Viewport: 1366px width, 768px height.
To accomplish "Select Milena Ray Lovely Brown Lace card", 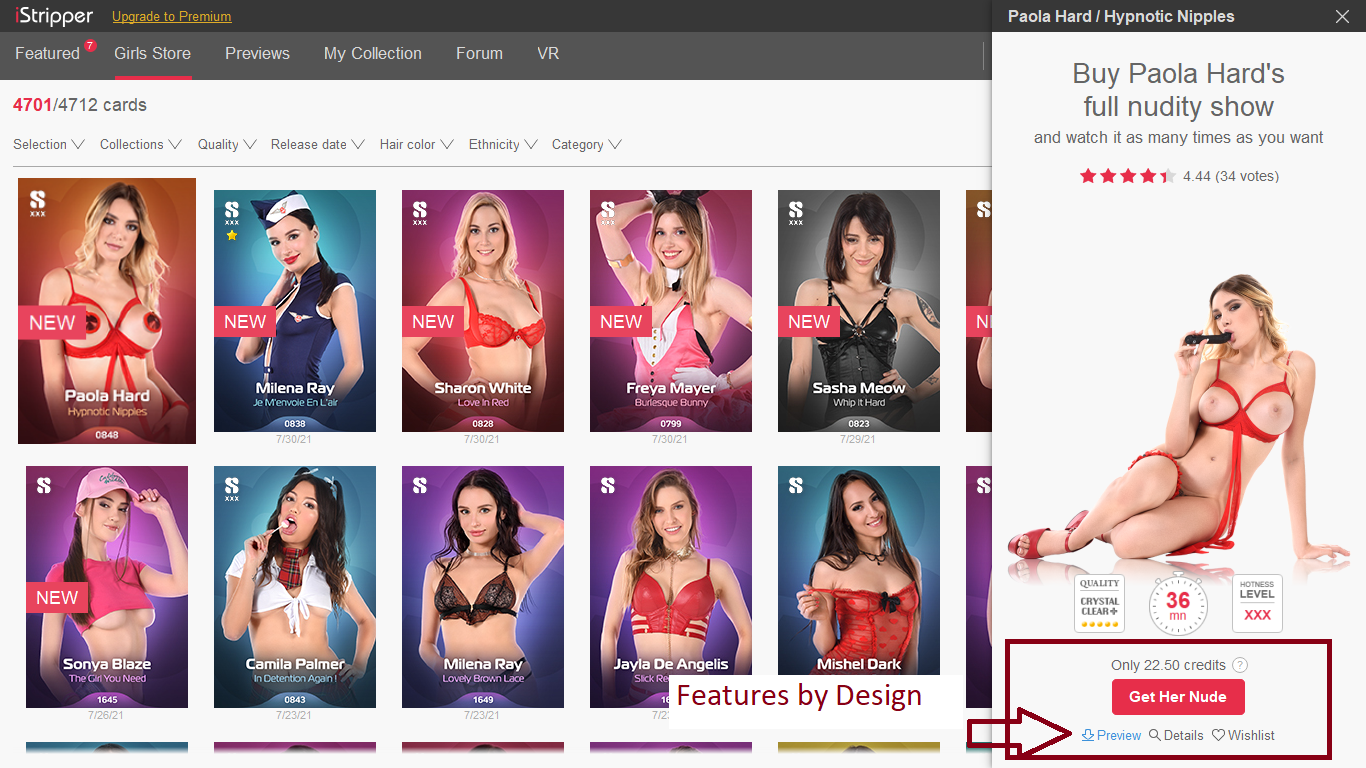I will (x=483, y=587).
